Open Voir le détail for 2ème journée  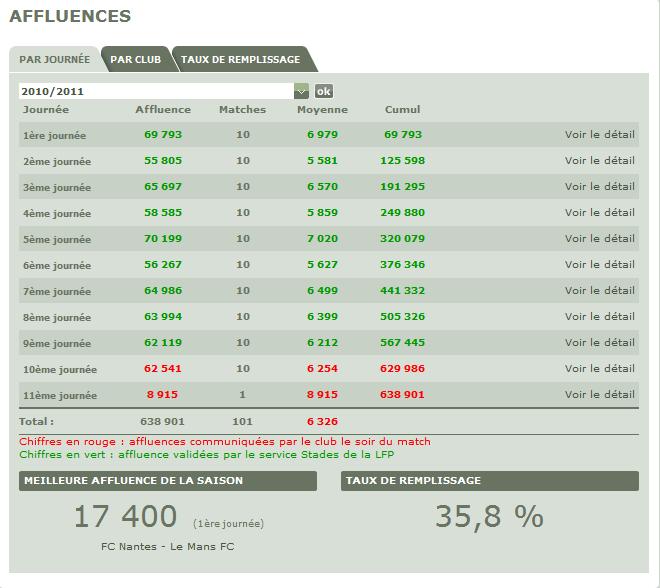(599, 160)
